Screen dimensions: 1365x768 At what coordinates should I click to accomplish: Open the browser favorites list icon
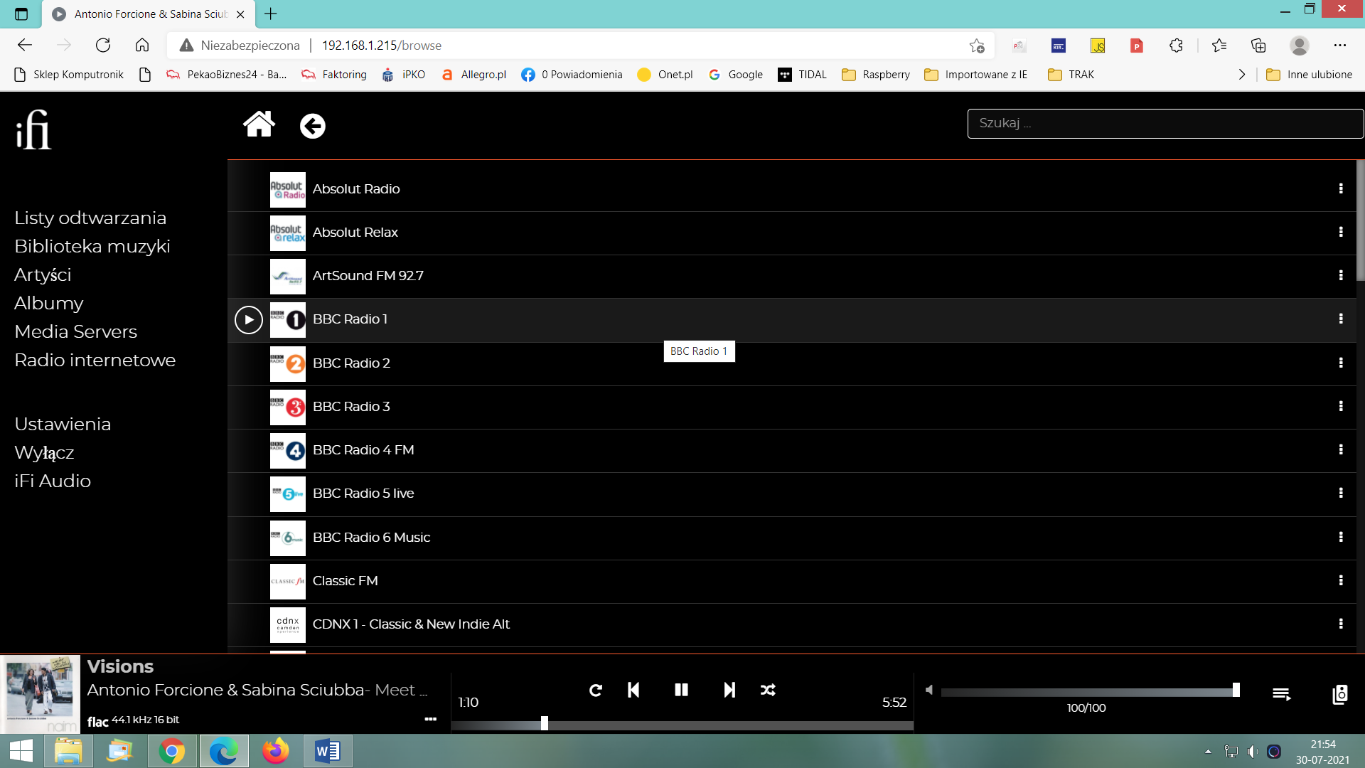pos(1219,45)
